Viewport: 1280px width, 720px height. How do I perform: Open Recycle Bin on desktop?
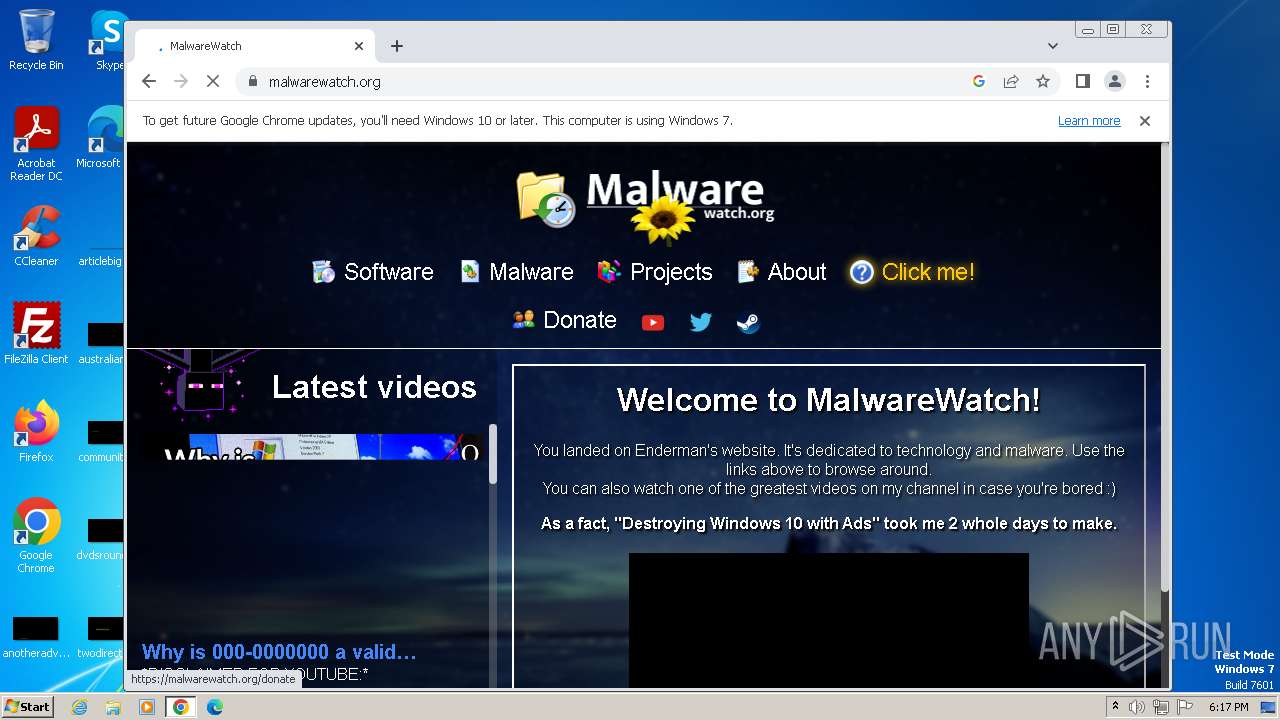[36, 40]
